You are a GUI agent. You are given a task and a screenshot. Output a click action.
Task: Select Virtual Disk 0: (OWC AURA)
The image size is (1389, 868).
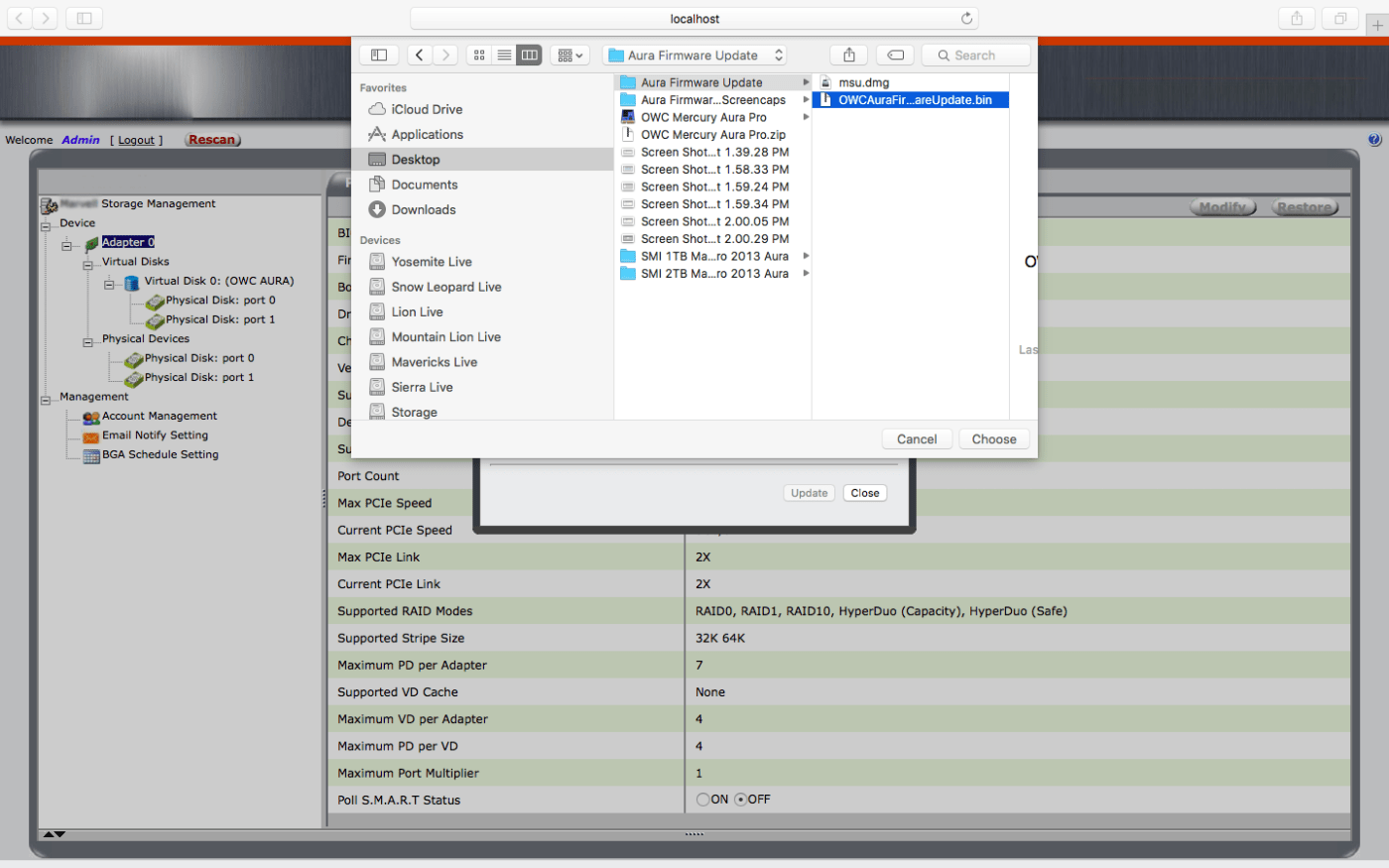pyautogui.click(x=219, y=281)
